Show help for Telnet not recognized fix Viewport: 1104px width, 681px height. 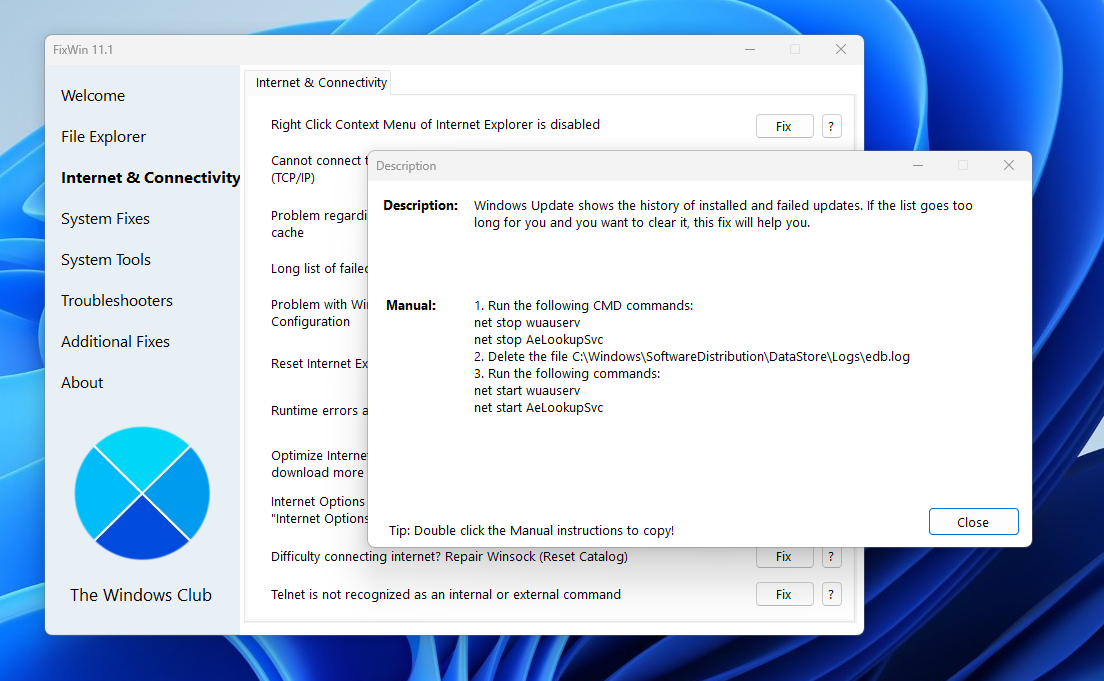(831, 594)
